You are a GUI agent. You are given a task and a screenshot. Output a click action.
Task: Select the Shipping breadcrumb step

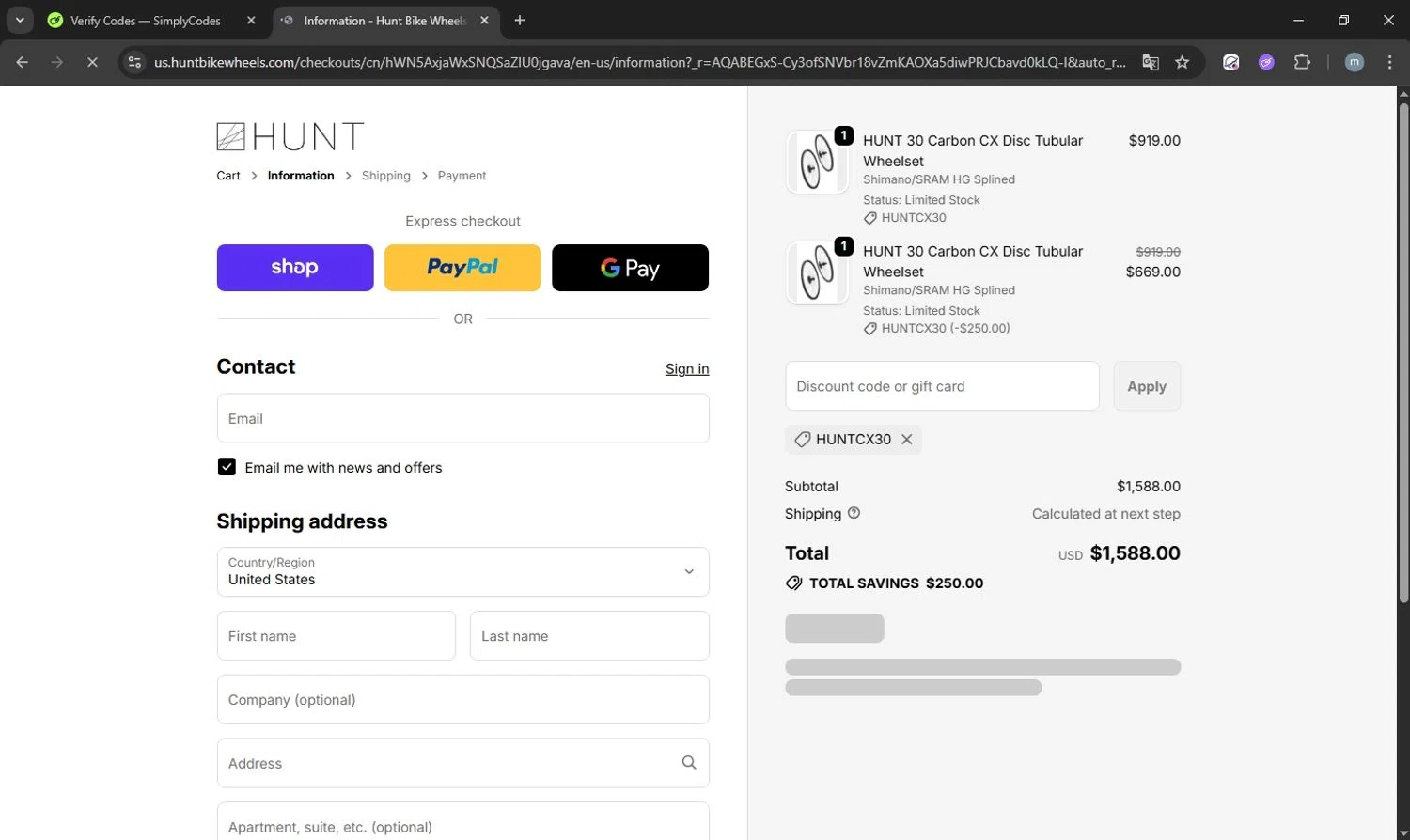pos(386,176)
